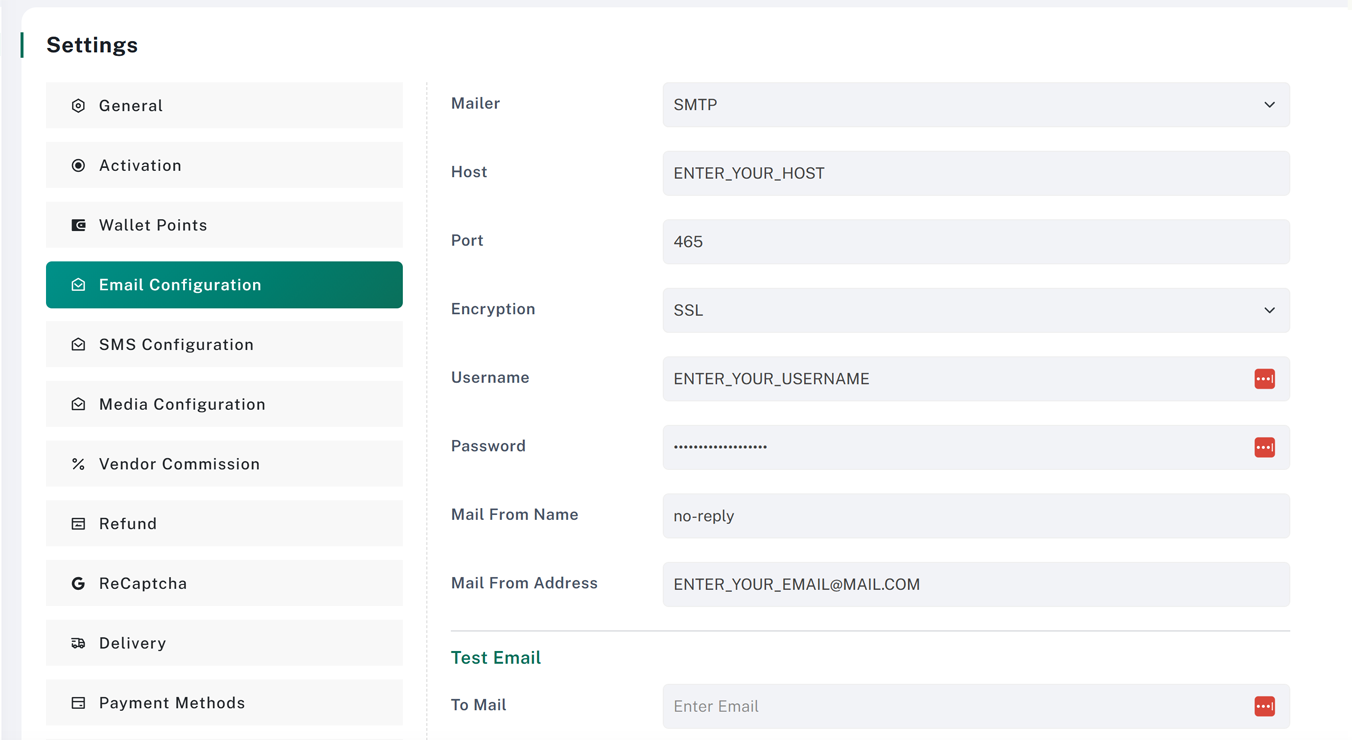Viewport: 1352px width, 740px height.
Task: Open the Media Configuration tab
Action: tap(224, 404)
